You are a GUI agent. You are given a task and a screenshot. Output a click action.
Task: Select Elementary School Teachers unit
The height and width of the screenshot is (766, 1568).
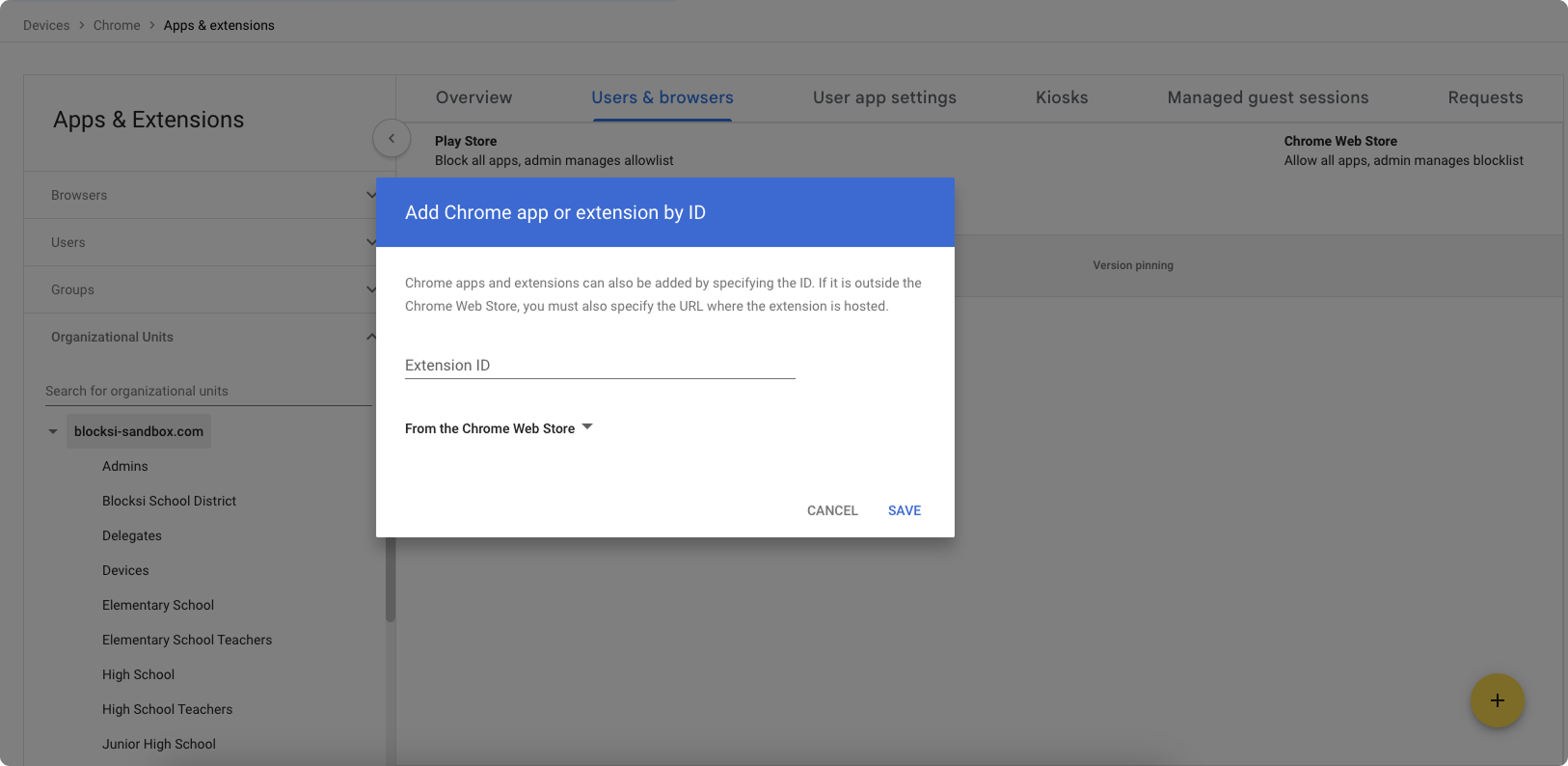coord(187,640)
